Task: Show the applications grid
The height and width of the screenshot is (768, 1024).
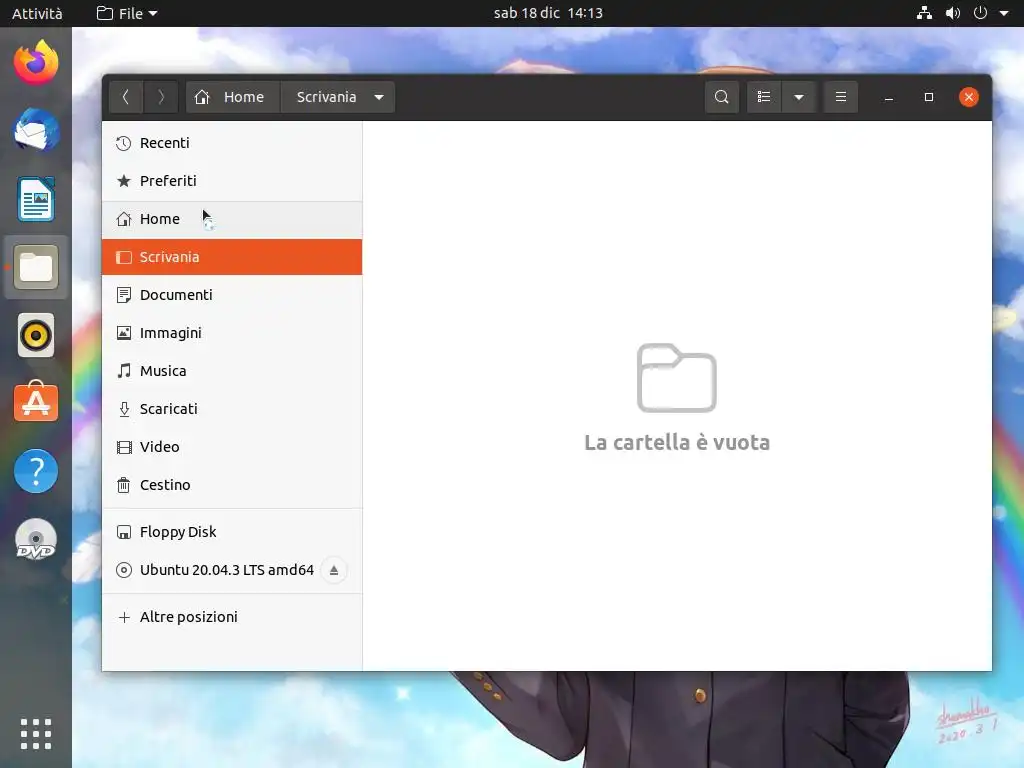Action: pos(36,734)
